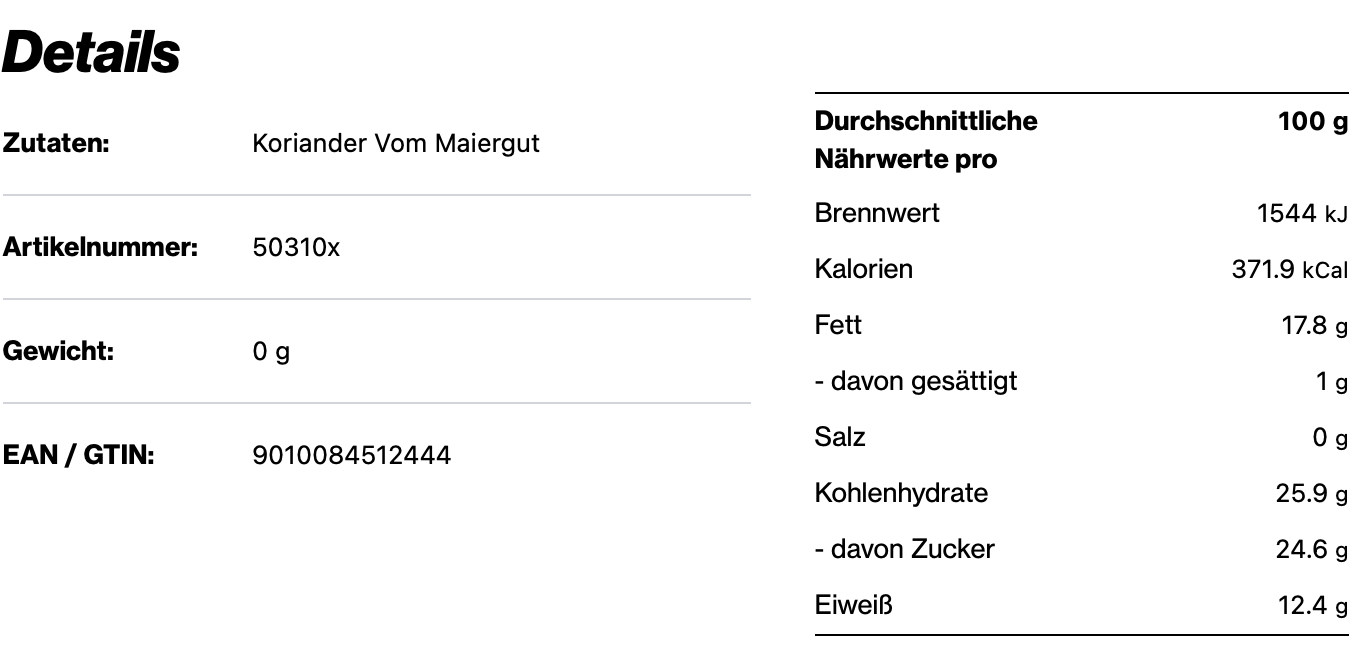Click the Kalorien row label
The height and width of the screenshot is (646, 1360).
point(864,269)
